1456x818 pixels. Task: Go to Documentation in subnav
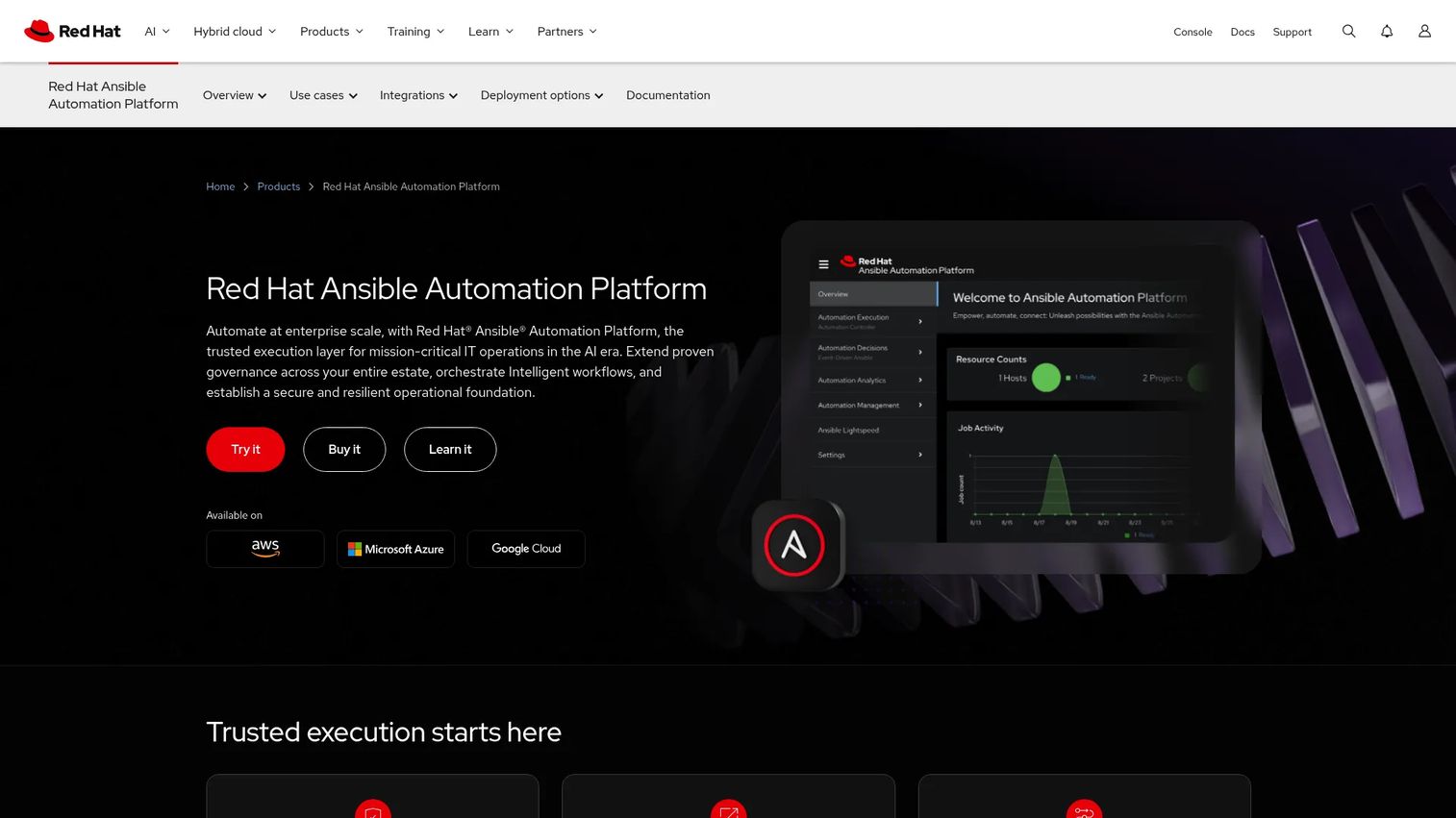[668, 95]
